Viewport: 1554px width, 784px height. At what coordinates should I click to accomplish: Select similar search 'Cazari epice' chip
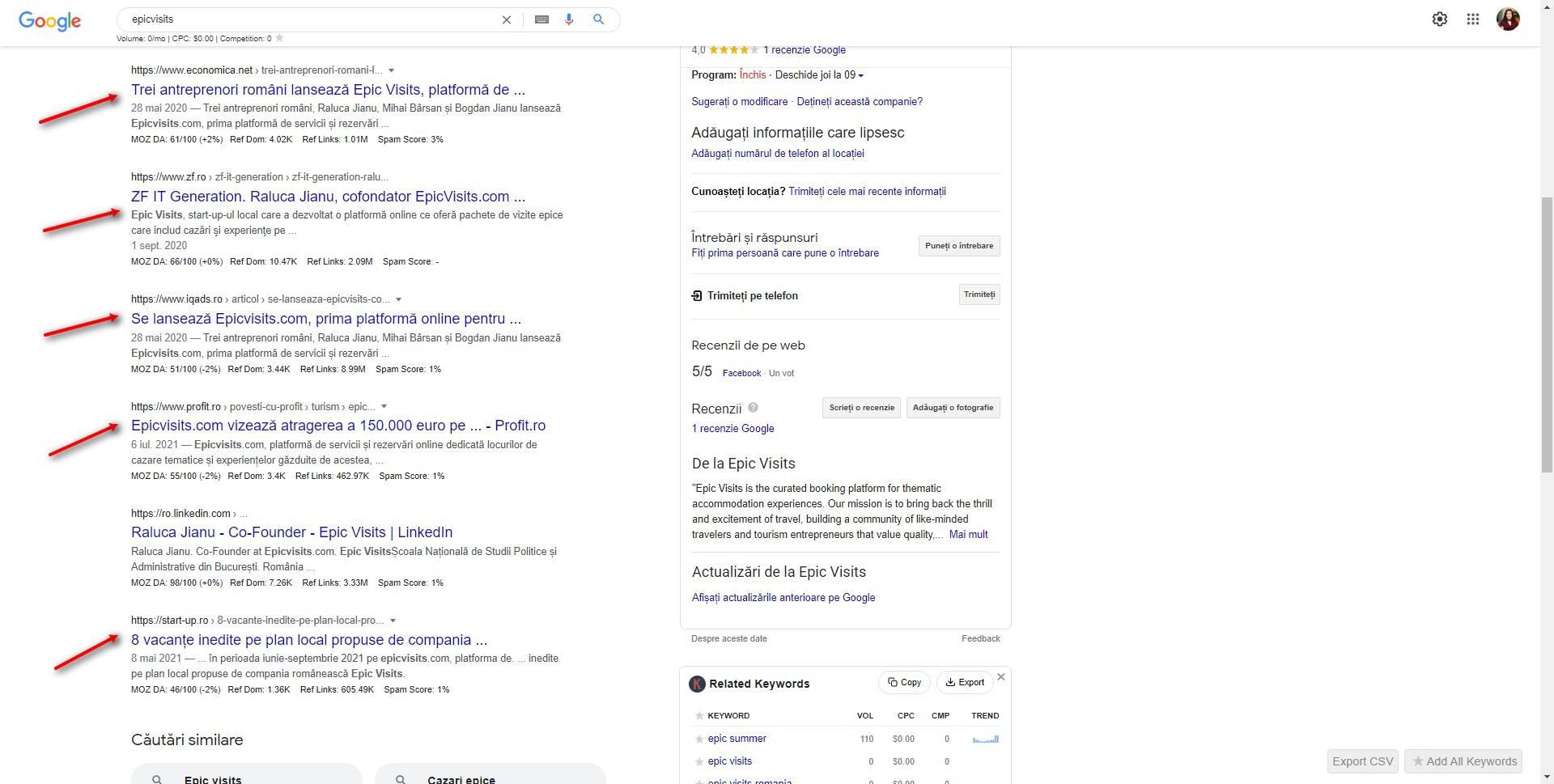coord(490,773)
